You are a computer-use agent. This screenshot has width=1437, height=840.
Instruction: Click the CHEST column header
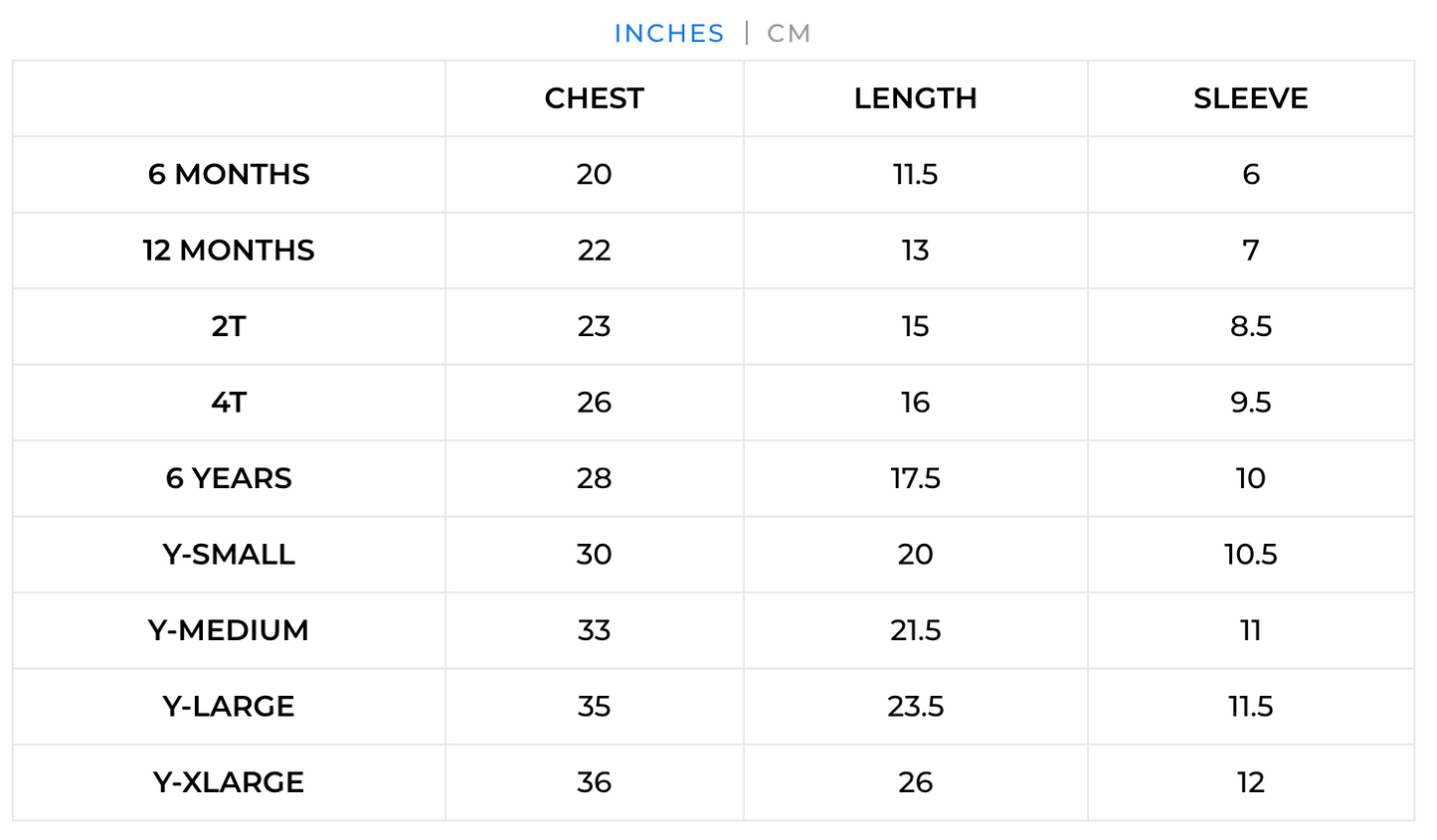click(595, 98)
